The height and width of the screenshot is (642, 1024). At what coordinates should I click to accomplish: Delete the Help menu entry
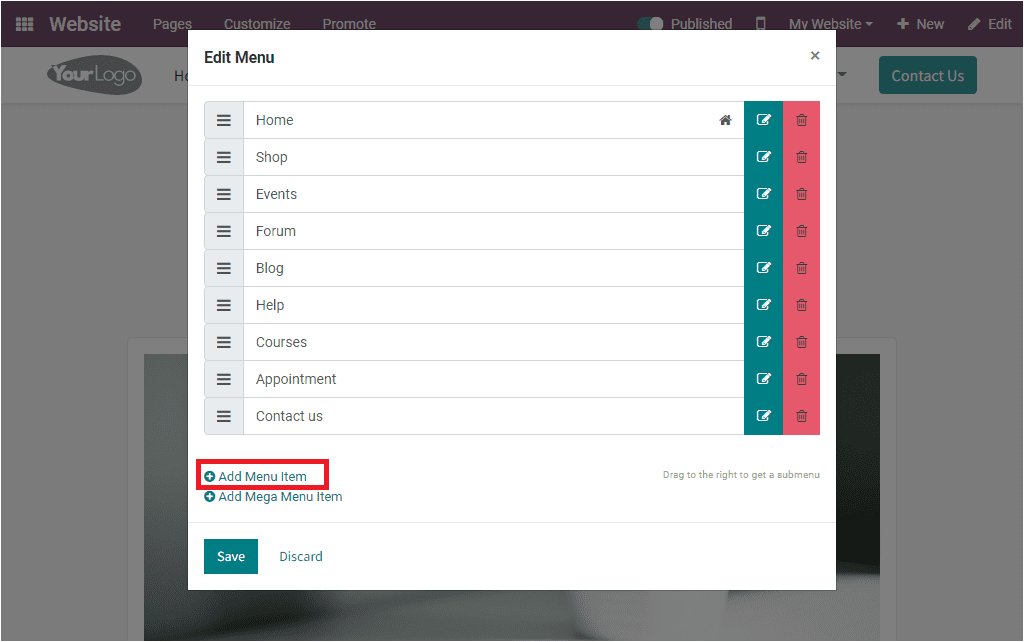[x=800, y=305]
